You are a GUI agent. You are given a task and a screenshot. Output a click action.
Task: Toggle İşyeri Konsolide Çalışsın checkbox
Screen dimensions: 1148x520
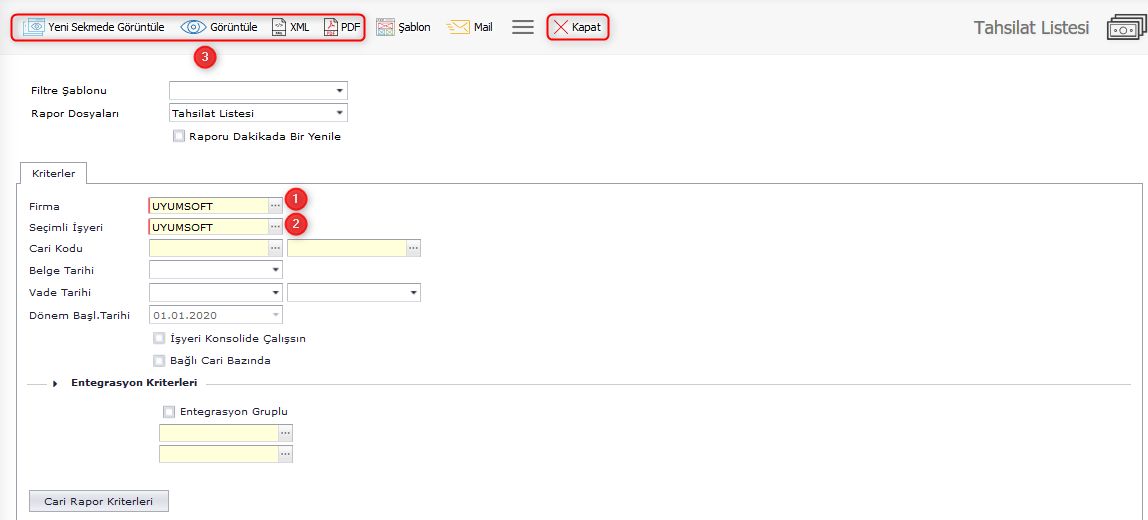159,339
